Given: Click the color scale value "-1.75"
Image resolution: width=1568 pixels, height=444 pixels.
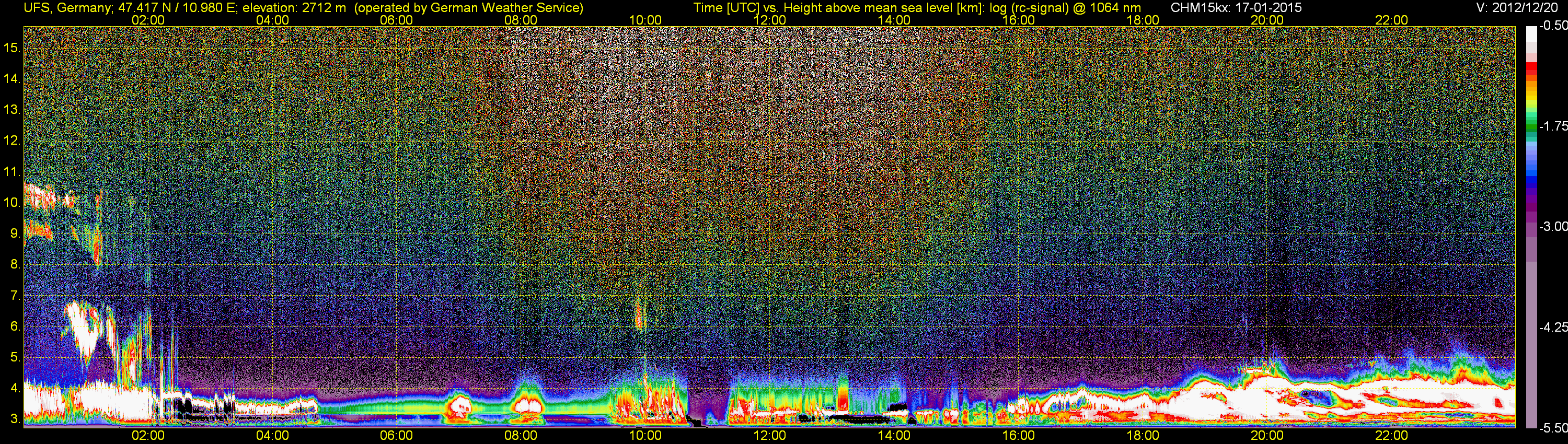Looking at the screenshot, I should (x=1553, y=126).
